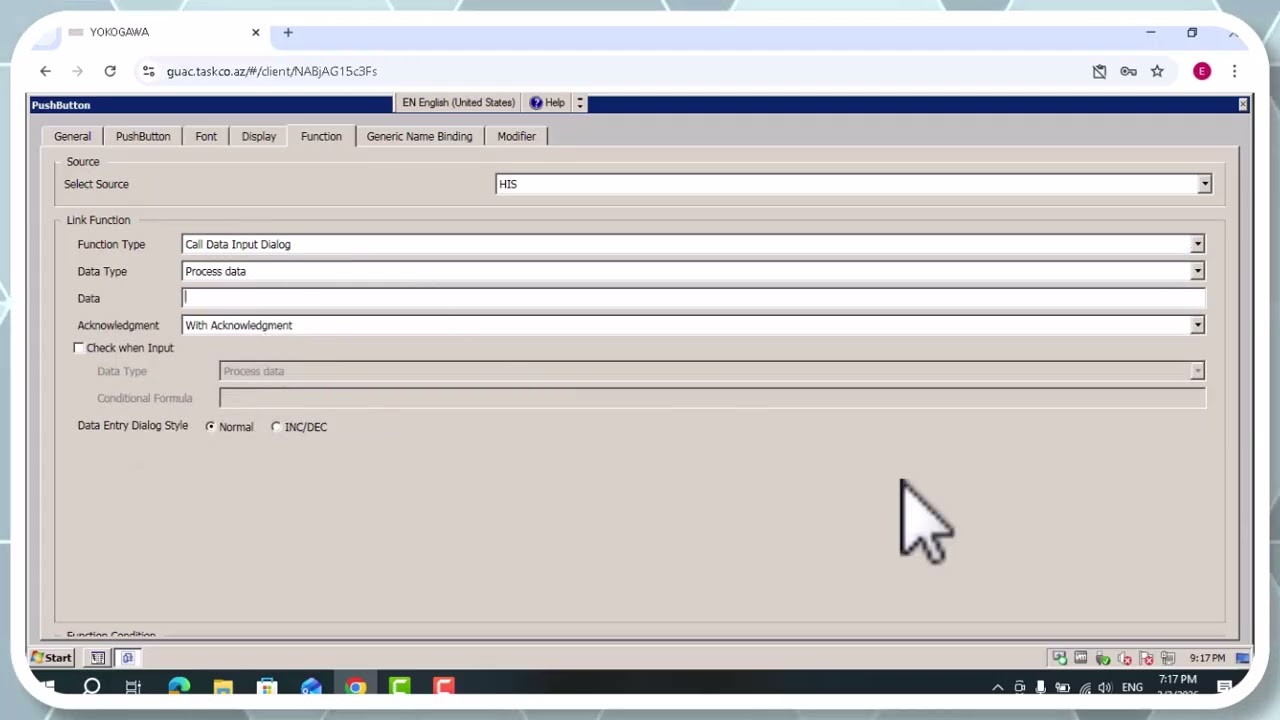The width and height of the screenshot is (1280, 720).
Task: Open a new browser tab
Action: click(x=288, y=32)
